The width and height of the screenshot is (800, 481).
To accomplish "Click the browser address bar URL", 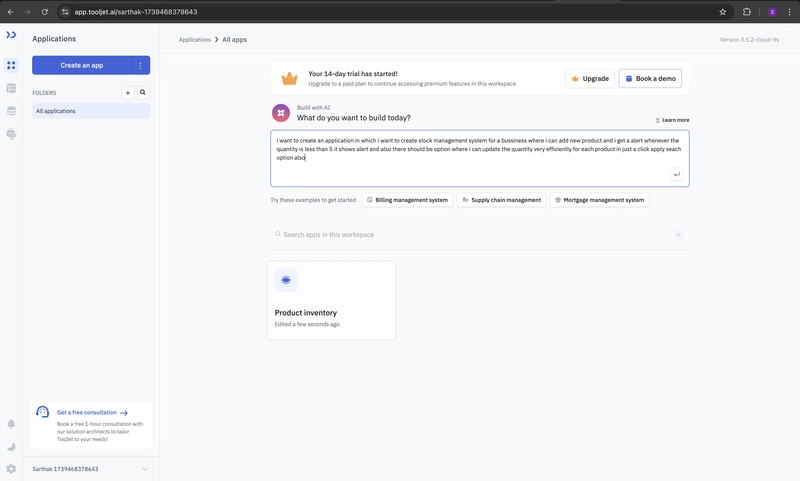I will [136, 12].
